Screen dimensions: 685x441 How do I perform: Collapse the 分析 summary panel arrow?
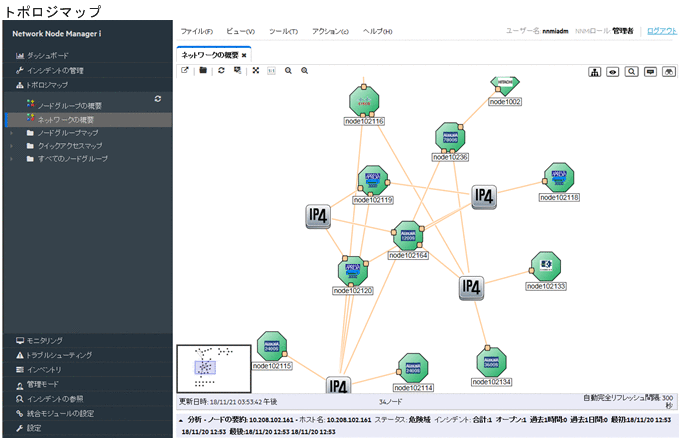coord(181,420)
